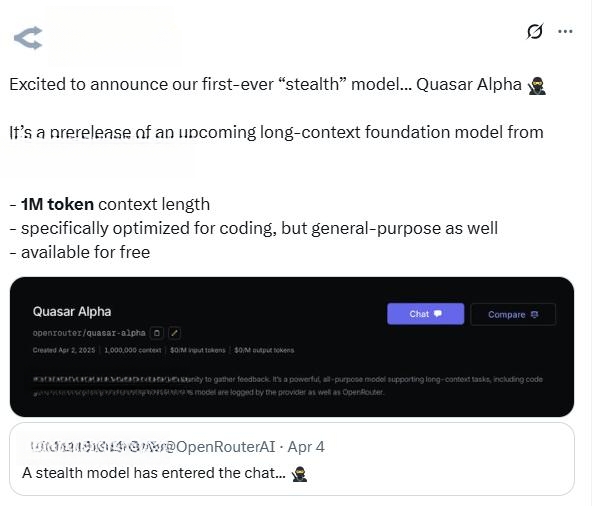Click the pencil edit icon beside model slug
Image resolution: width=594 pixels, height=506 pixels.
click(174, 333)
